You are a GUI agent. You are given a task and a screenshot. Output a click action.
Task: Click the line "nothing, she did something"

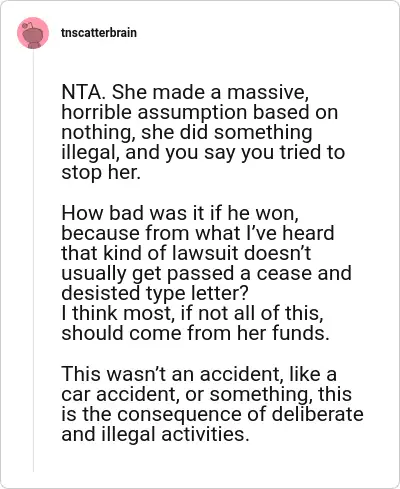click(187, 132)
